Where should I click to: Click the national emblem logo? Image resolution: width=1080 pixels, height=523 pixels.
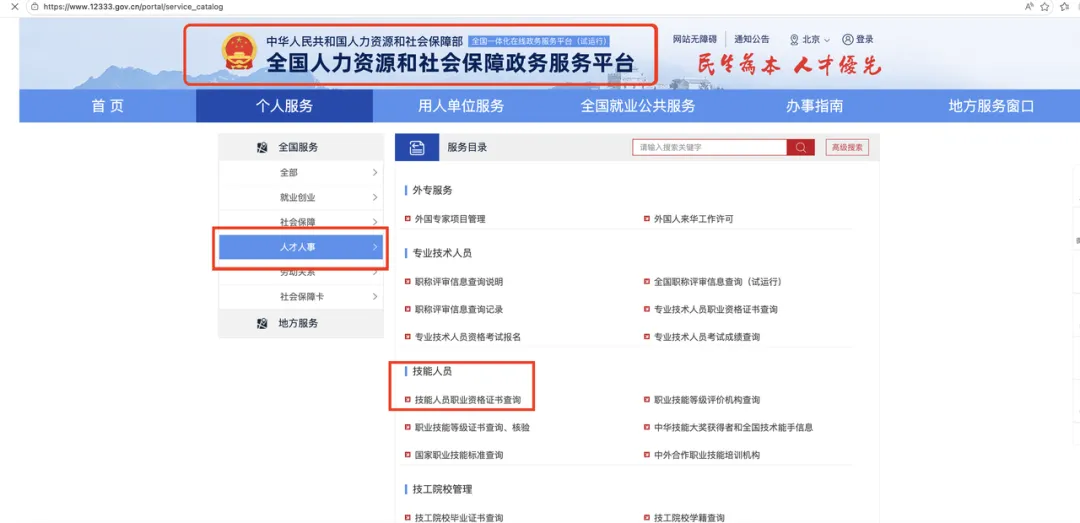pos(240,51)
